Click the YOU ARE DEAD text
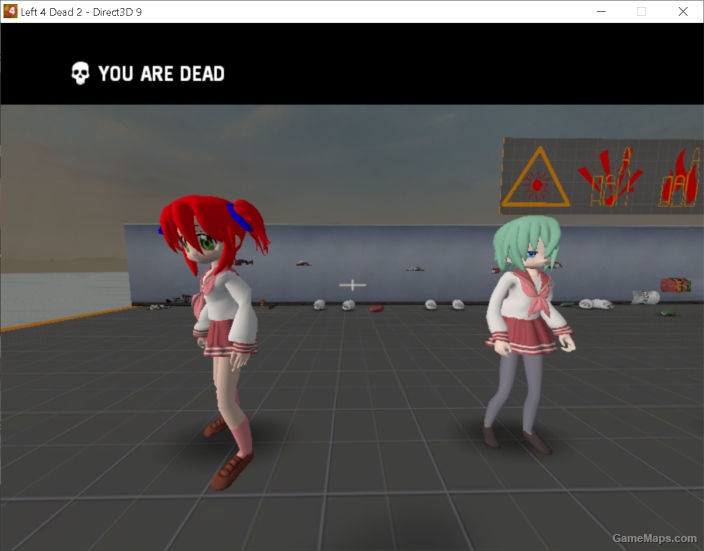The width and height of the screenshot is (704, 551). coord(162,74)
